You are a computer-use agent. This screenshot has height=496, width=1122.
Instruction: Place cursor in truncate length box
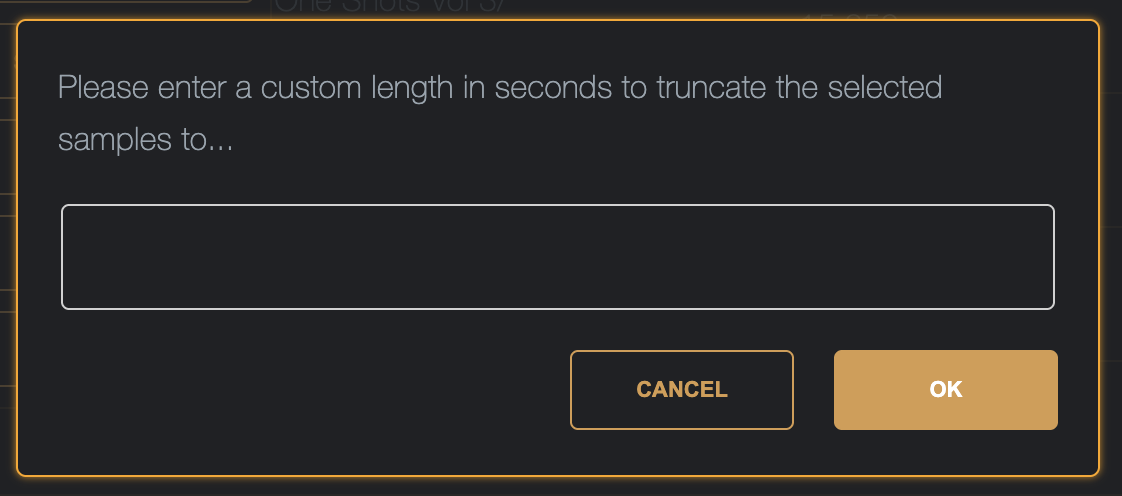pos(557,257)
